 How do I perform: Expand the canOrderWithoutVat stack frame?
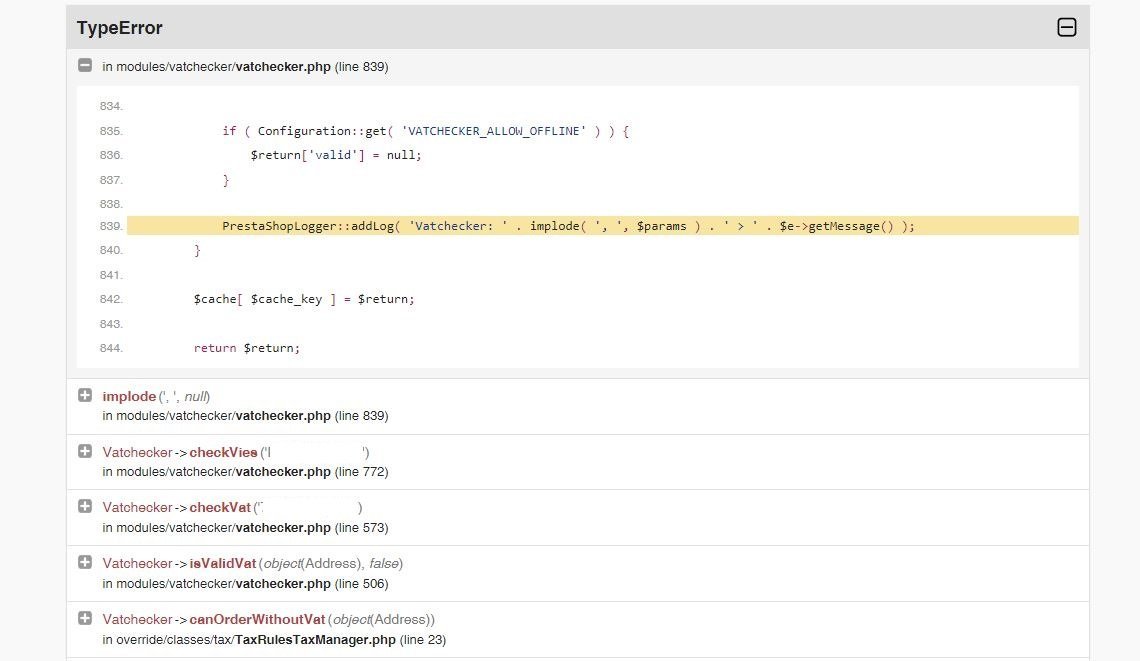coord(85,619)
